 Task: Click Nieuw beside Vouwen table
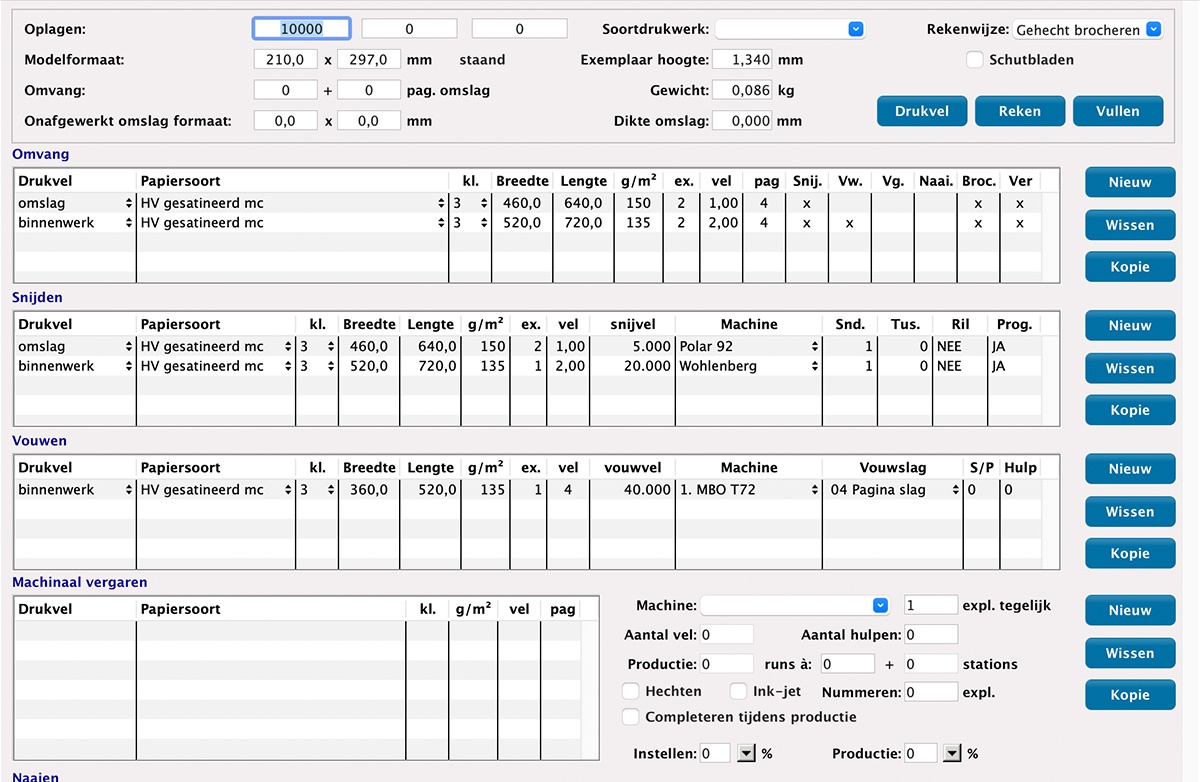[x=1130, y=469]
